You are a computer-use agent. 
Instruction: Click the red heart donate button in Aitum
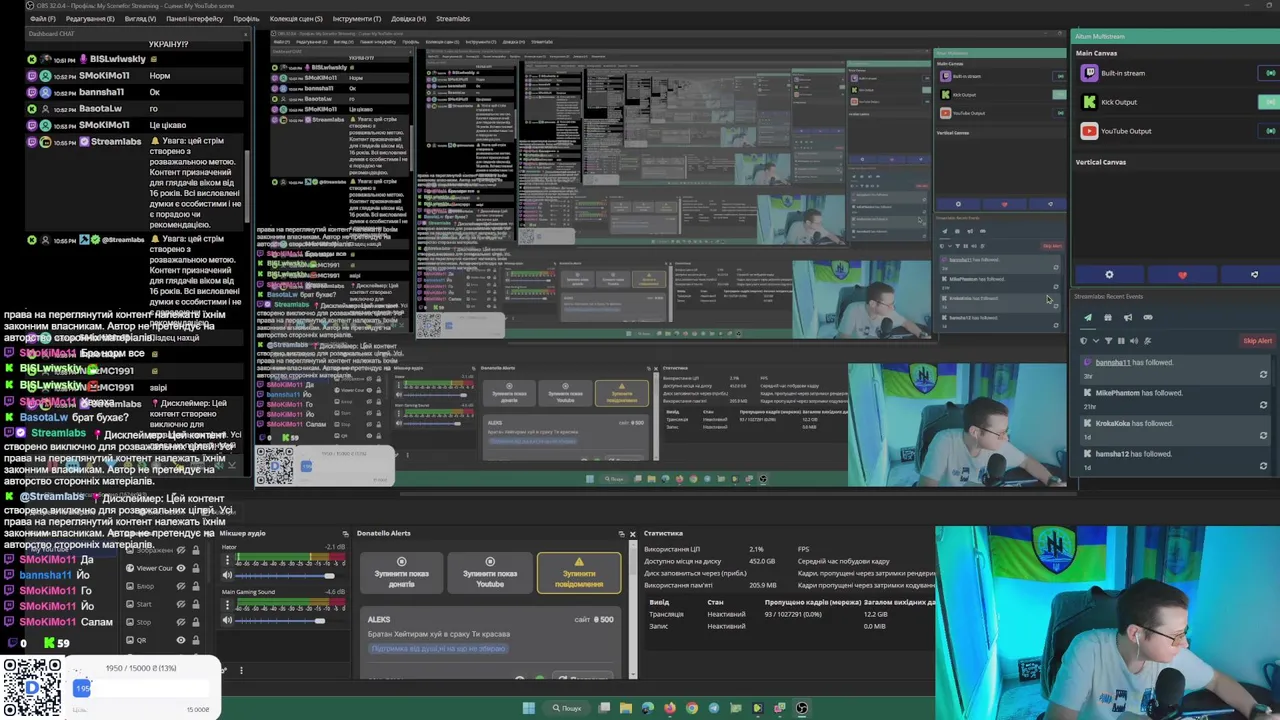[1182, 275]
